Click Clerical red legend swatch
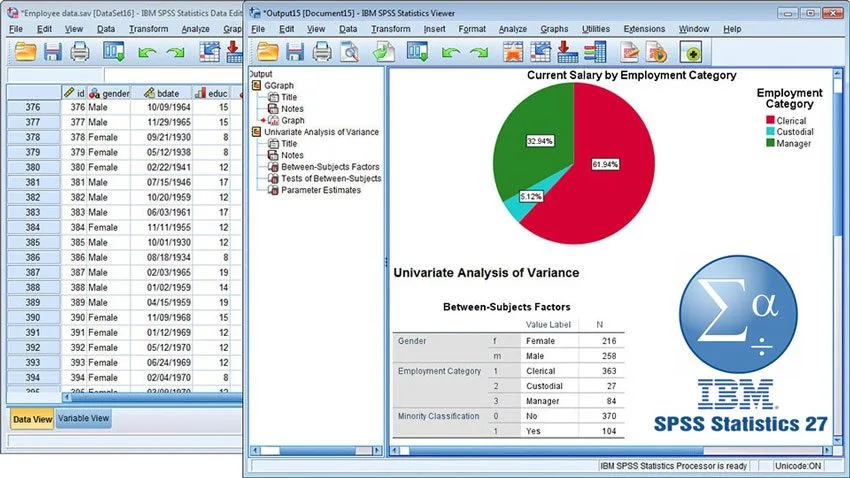This screenshot has width=850, height=478. pos(770,120)
